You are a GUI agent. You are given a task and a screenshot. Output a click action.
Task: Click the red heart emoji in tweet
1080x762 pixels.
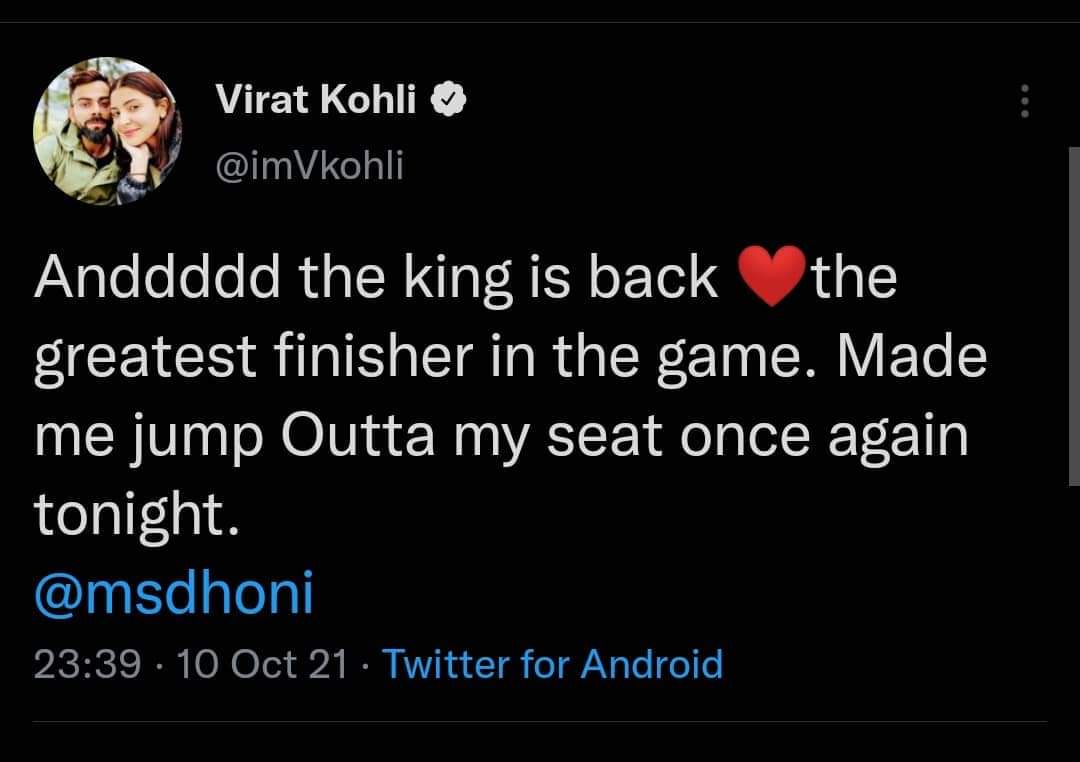click(x=771, y=276)
